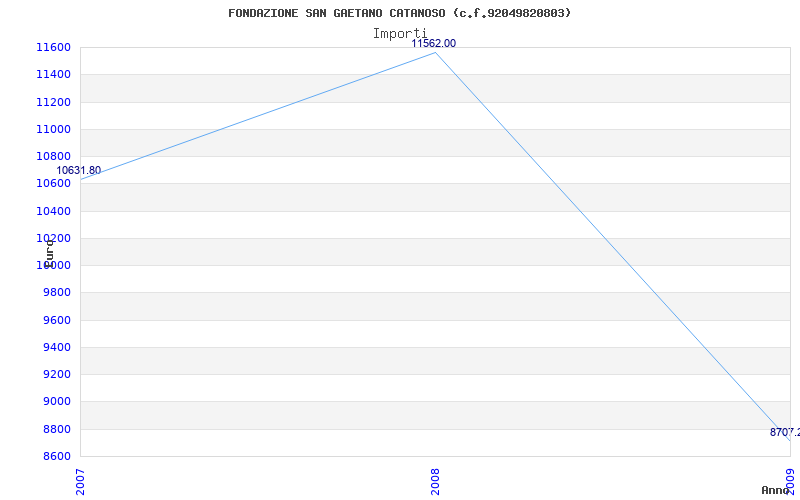The height and width of the screenshot is (500, 800).
Task: Click the y-axis value 10400
Action: pyautogui.click(x=53, y=211)
